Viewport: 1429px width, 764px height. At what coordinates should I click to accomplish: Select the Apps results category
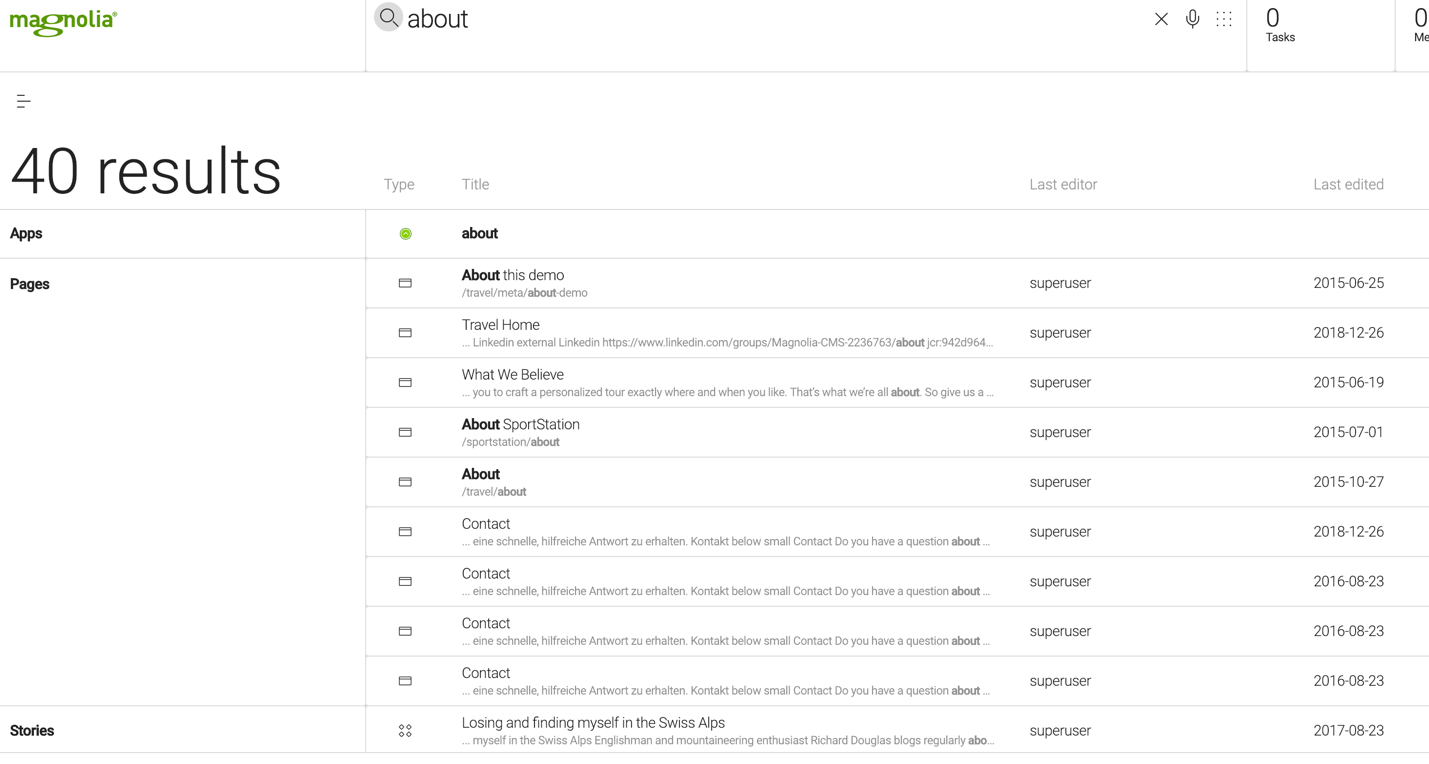click(x=26, y=234)
